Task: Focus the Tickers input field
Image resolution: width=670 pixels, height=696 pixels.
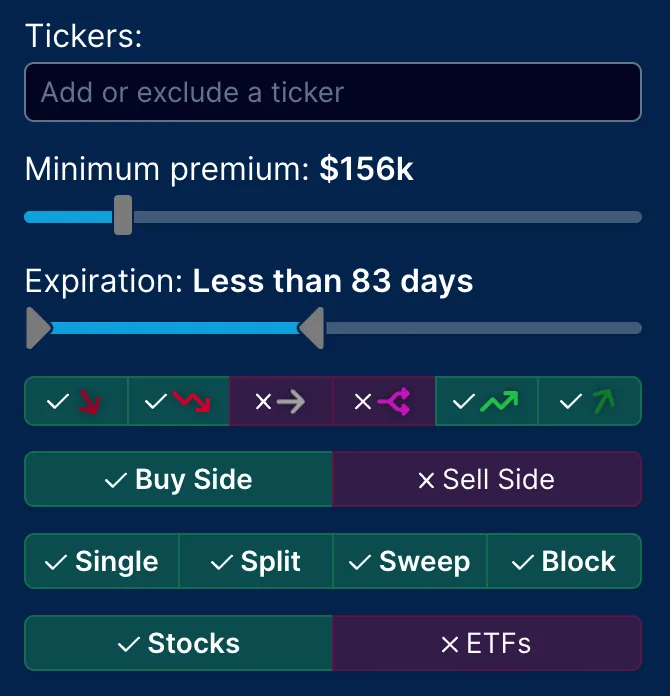Action: 332,92
